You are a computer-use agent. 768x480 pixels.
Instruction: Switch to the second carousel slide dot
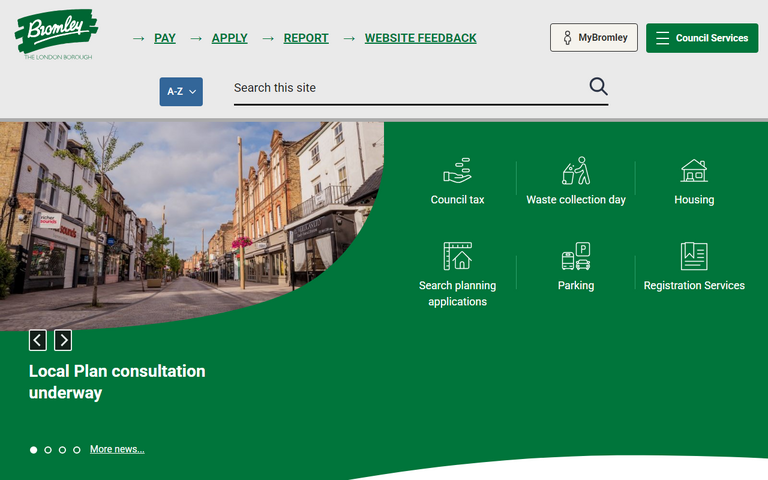click(48, 450)
